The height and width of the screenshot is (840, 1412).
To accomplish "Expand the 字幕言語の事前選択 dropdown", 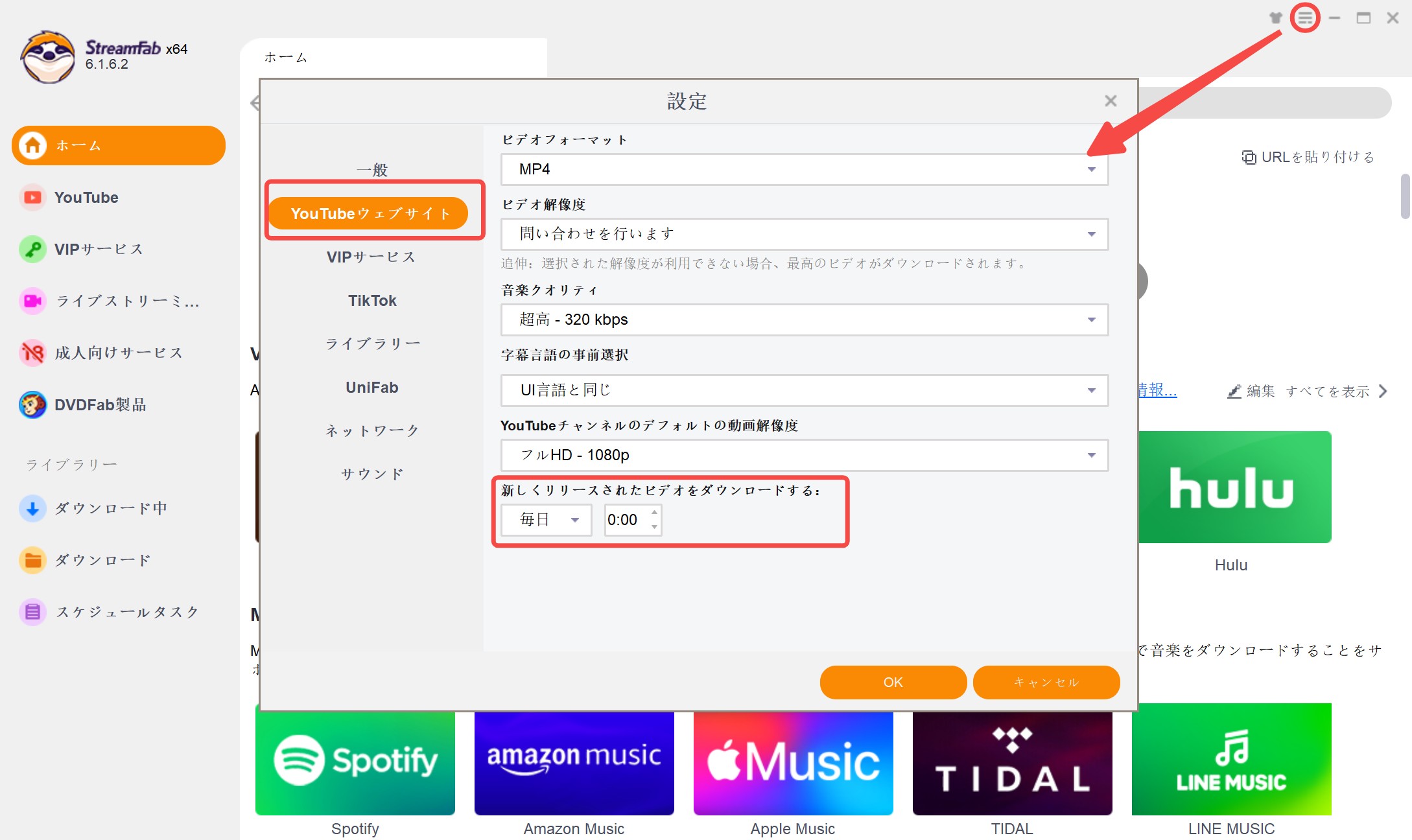I will coord(805,390).
